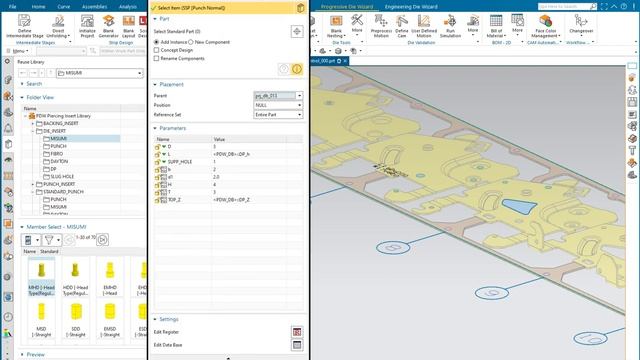Image resolution: width=640 pixels, height=360 pixels.
Task: Click Define Intermediate Stage icon
Action: click(x=24, y=21)
